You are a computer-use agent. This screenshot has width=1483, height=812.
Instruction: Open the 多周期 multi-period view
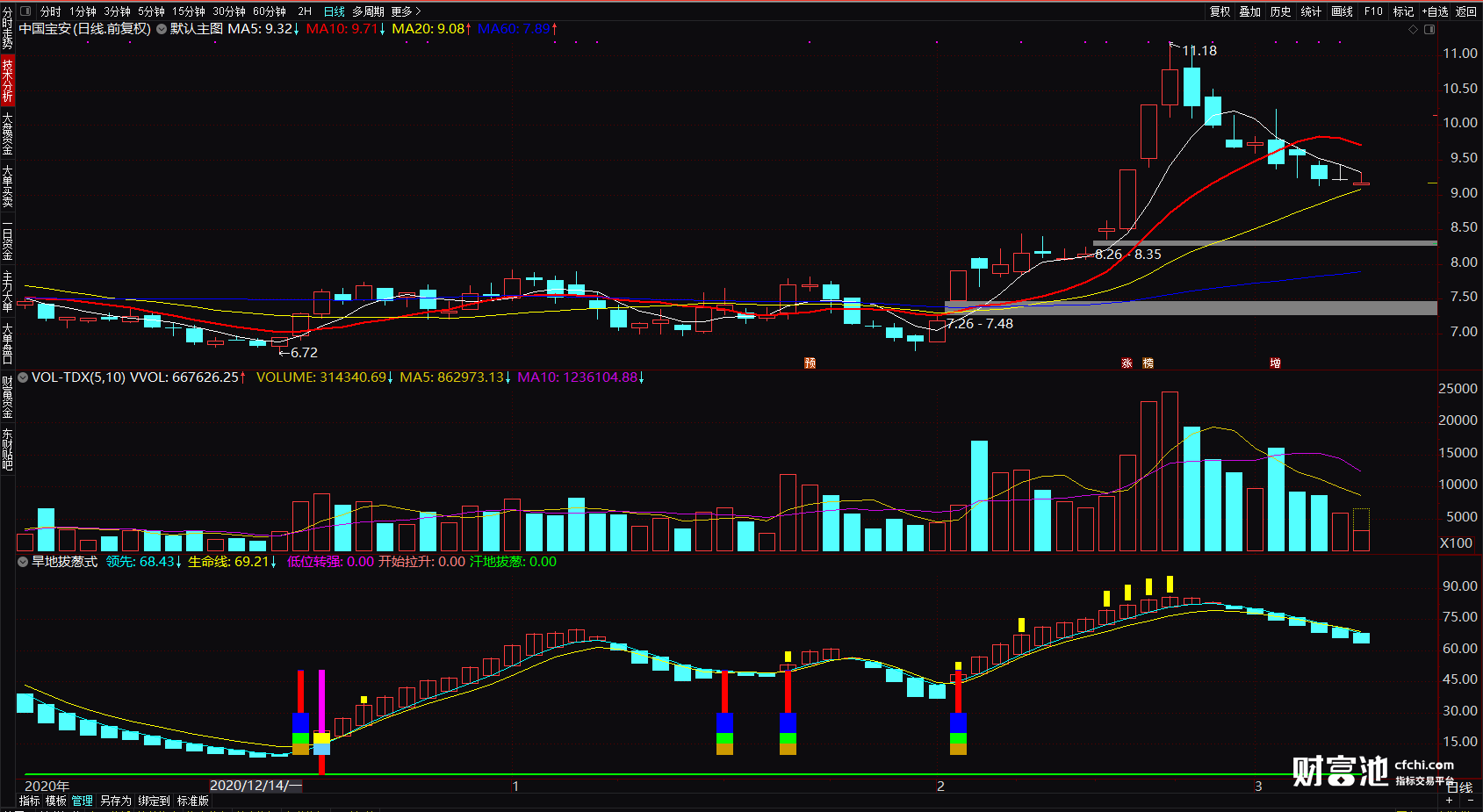coord(368,11)
